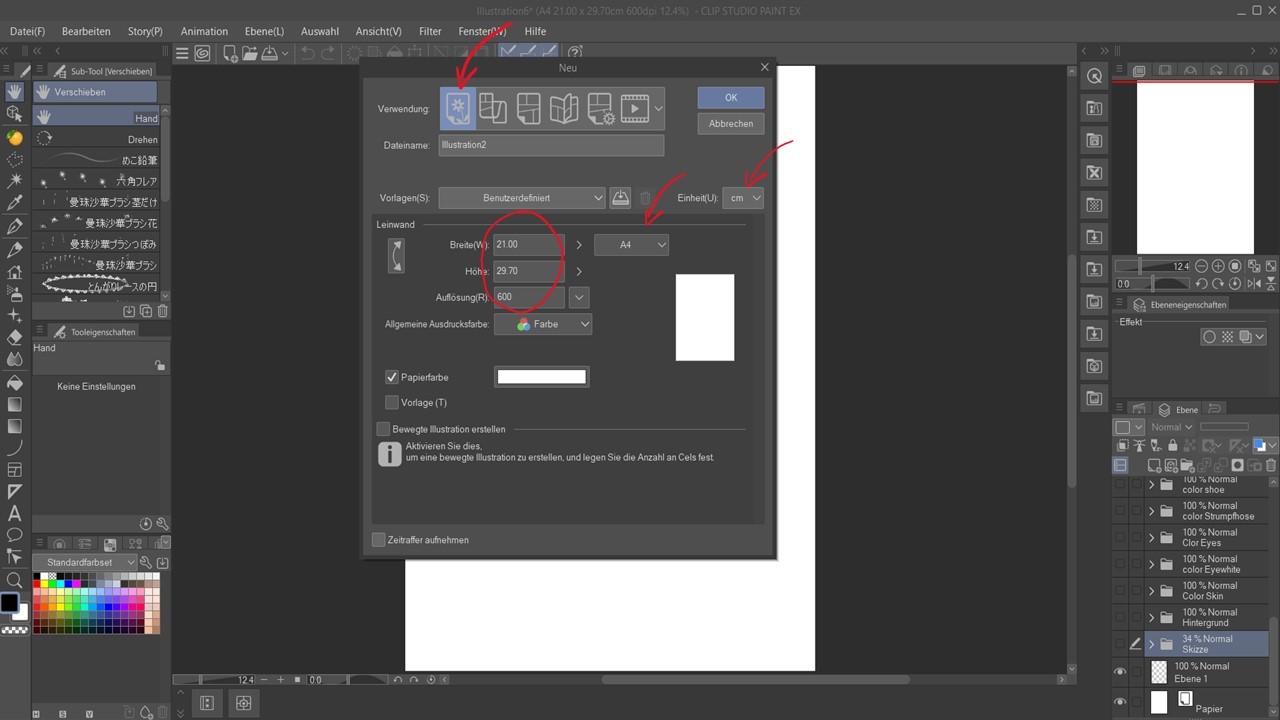The width and height of the screenshot is (1280, 720).
Task: Select the Magic Wand auto-select tool
Action: [x=14, y=181]
